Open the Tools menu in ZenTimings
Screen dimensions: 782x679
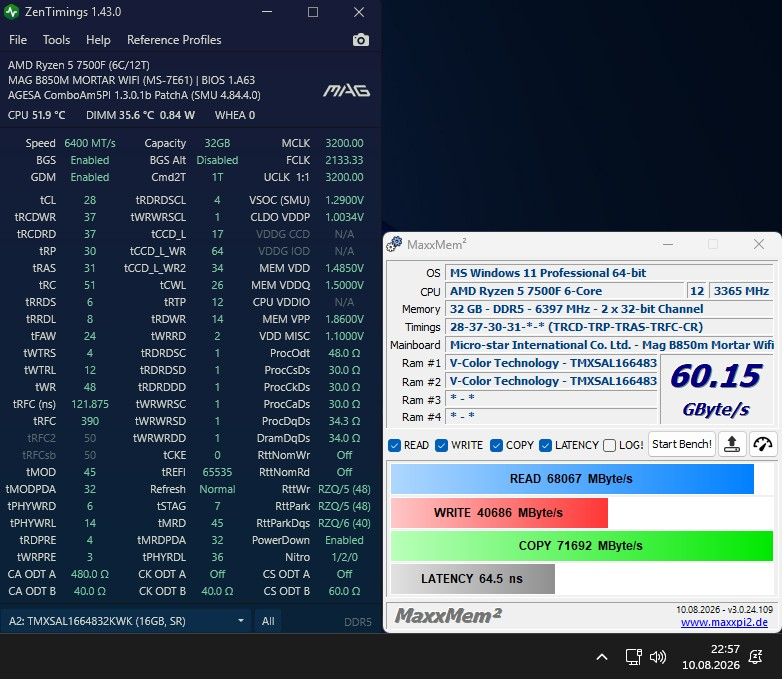[56, 40]
